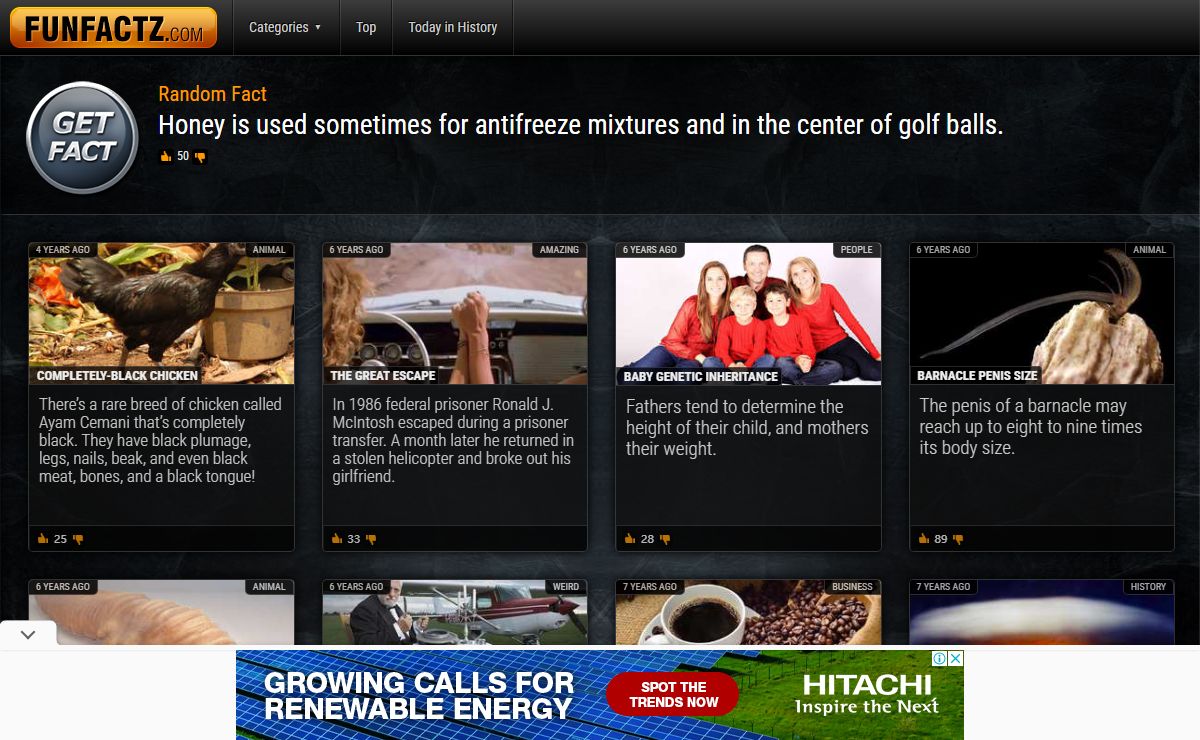Open the black chicken photo thumbnail
Image resolution: width=1200 pixels, height=740 pixels.
tap(162, 313)
